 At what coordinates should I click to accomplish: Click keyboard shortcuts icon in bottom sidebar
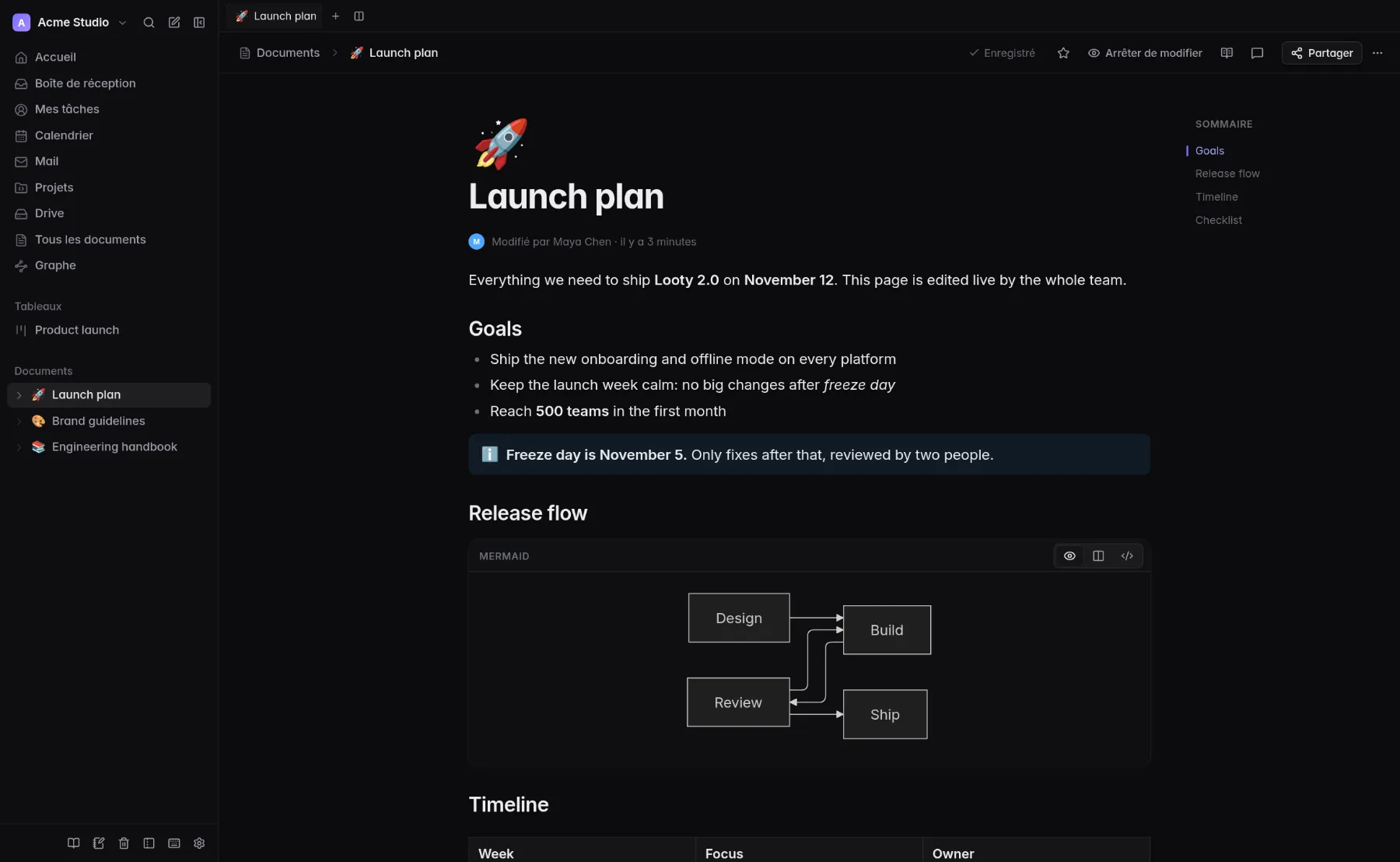pyautogui.click(x=174, y=843)
